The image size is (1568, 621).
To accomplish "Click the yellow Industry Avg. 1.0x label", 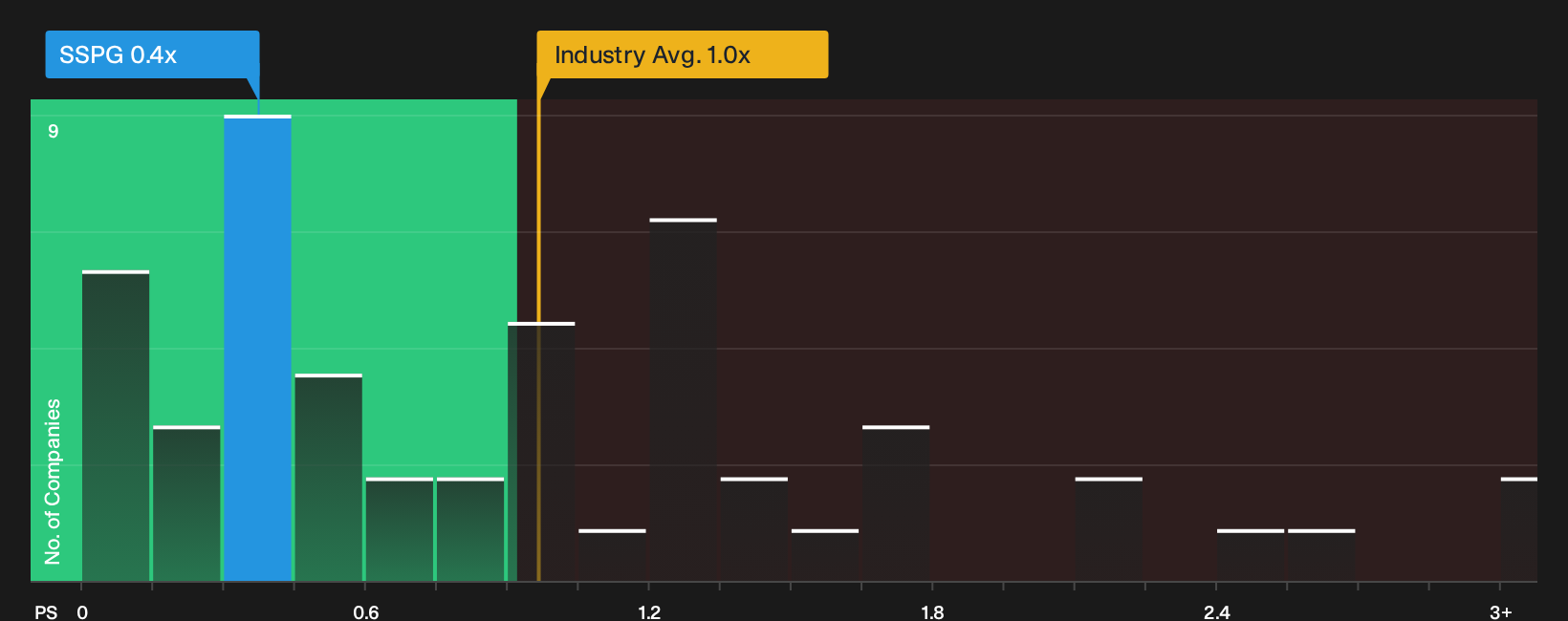I will 682,54.
